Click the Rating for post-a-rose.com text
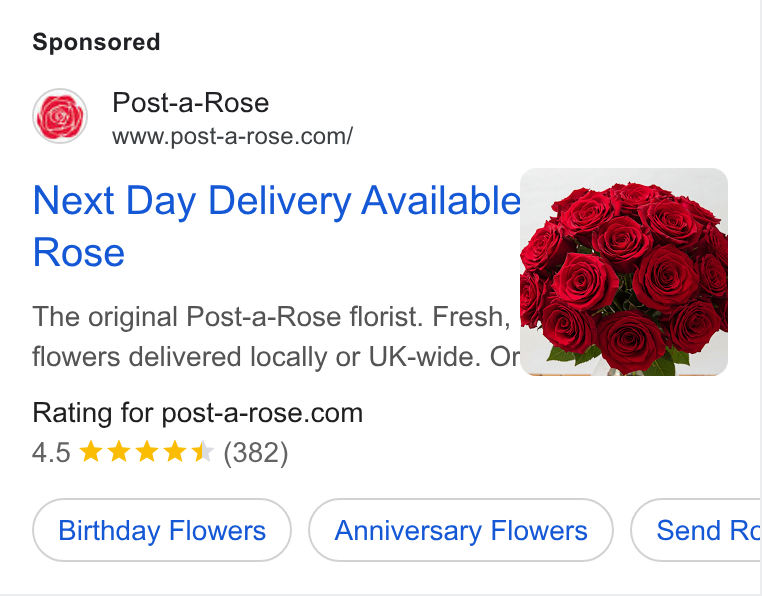The height and width of the screenshot is (596, 762). coord(198,413)
